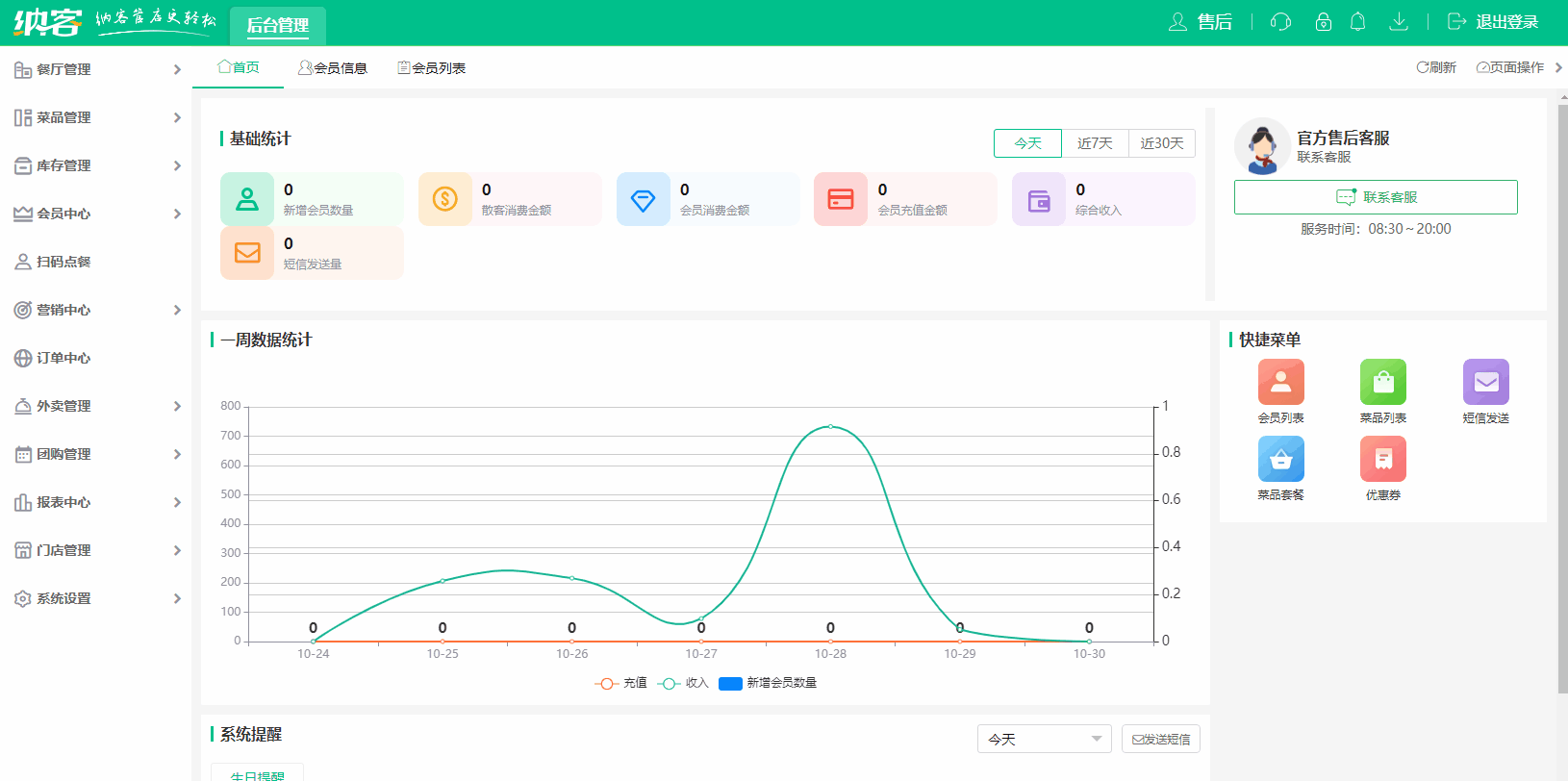Open the 会员列表 quick menu icon

click(1280, 382)
